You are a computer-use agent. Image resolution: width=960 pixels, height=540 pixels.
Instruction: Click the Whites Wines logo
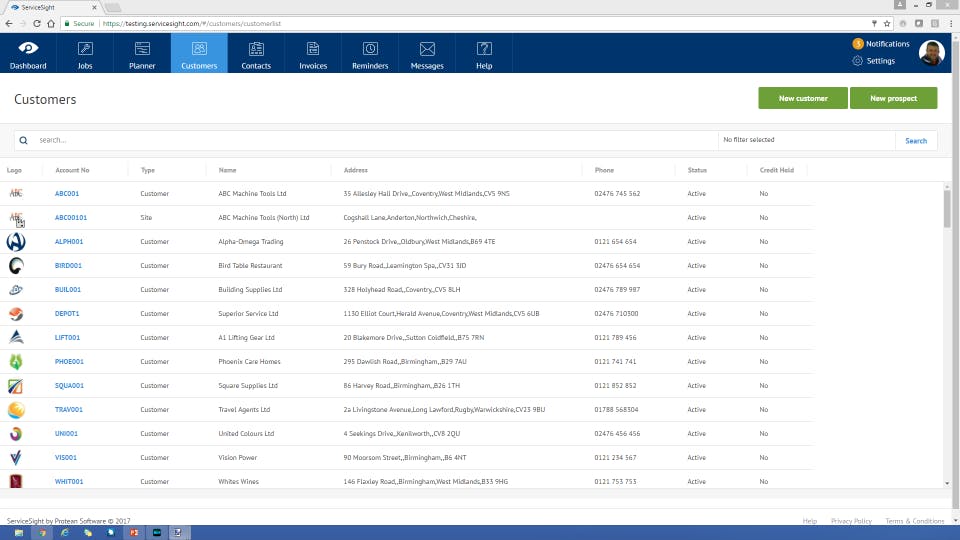click(x=16, y=481)
